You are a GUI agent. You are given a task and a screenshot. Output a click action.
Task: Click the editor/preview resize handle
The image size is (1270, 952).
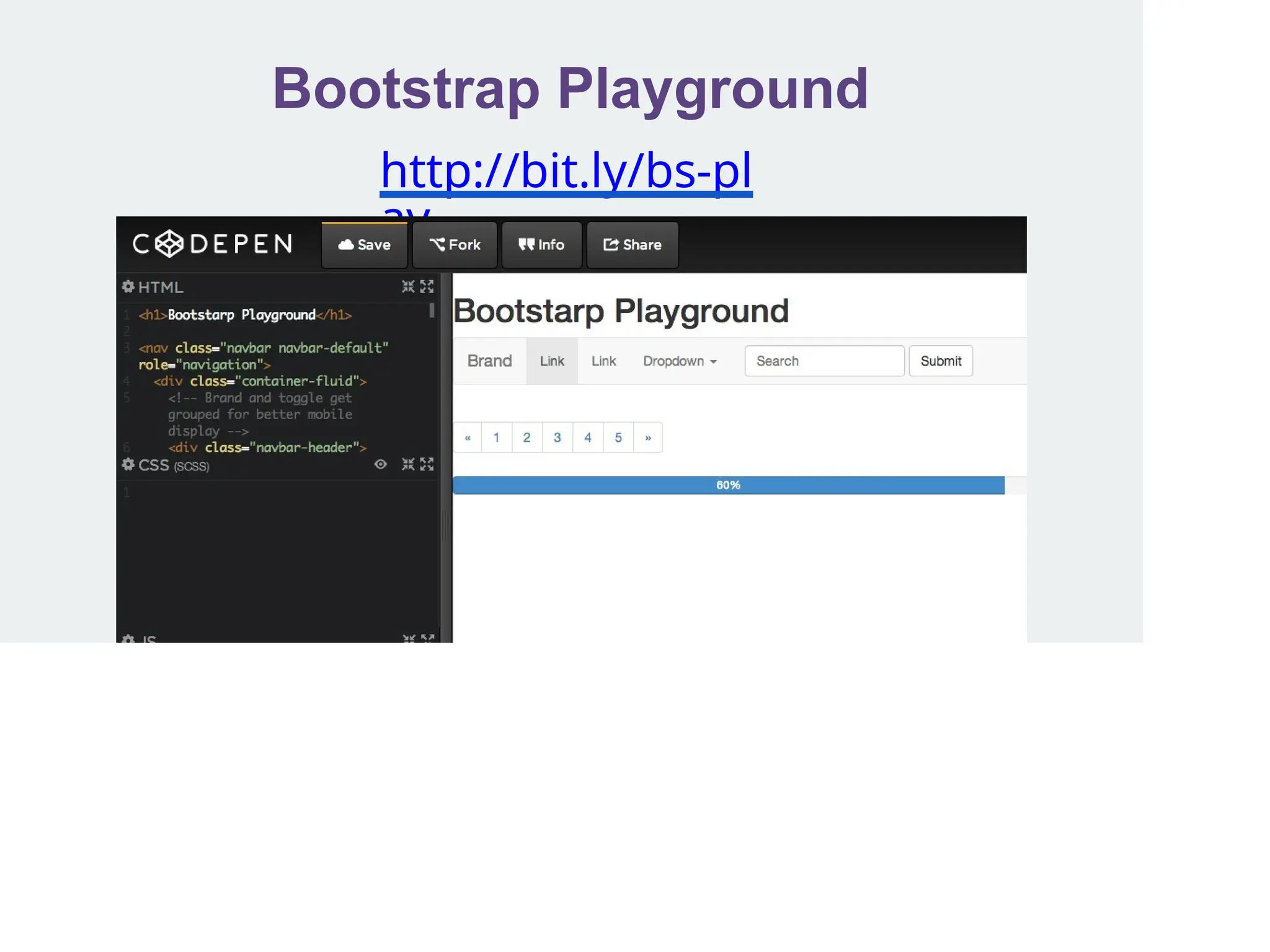(445, 525)
